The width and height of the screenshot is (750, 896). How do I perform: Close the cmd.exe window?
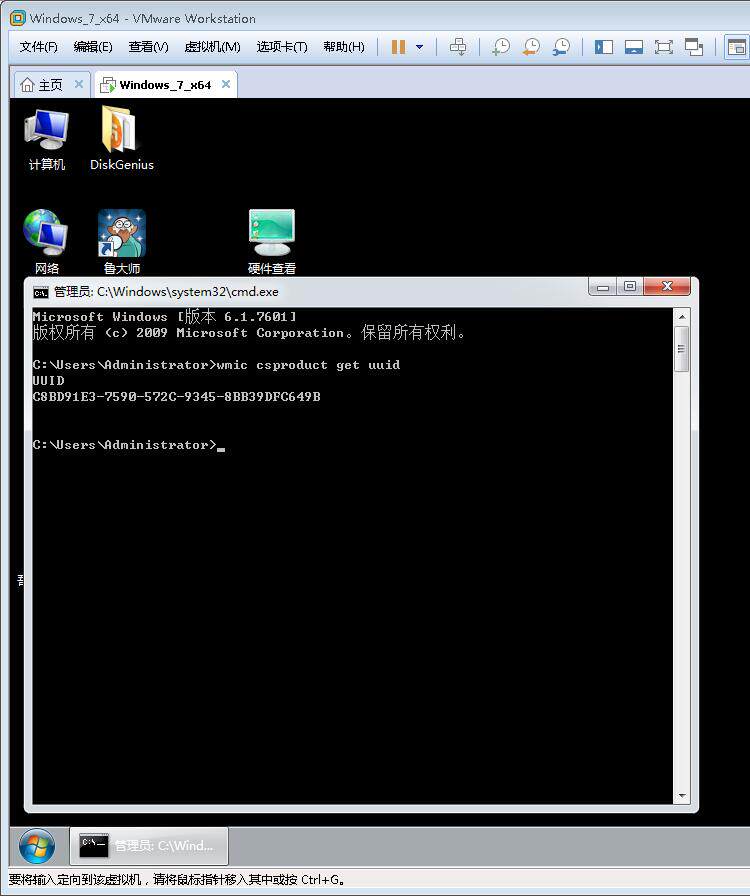pos(667,286)
